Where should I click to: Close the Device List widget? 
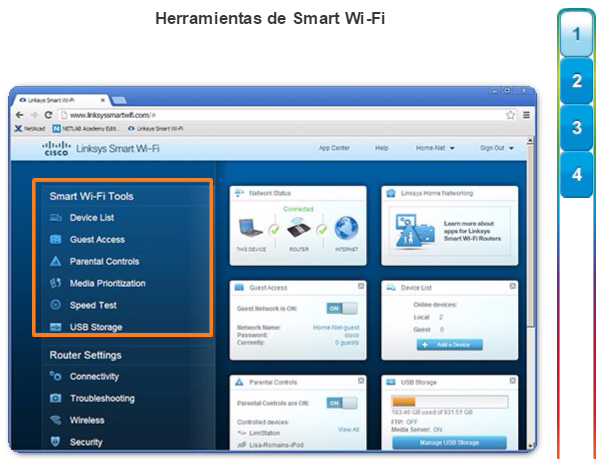(x=512, y=286)
